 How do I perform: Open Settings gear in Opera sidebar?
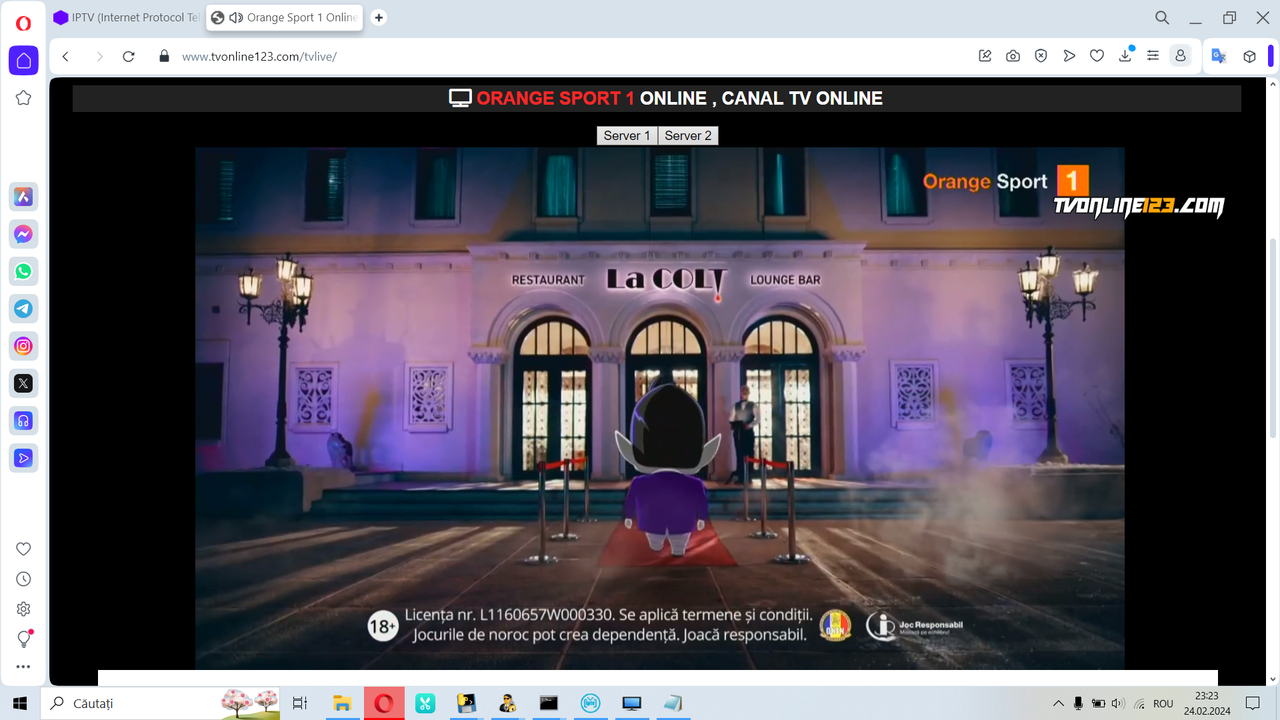pyautogui.click(x=23, y=609)
